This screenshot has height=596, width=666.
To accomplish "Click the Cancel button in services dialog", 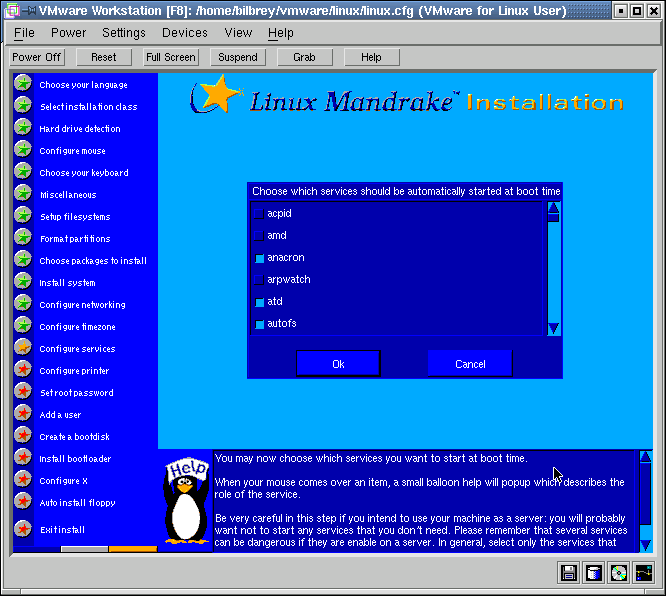I will pyautogui.click(x=470, y=364).
